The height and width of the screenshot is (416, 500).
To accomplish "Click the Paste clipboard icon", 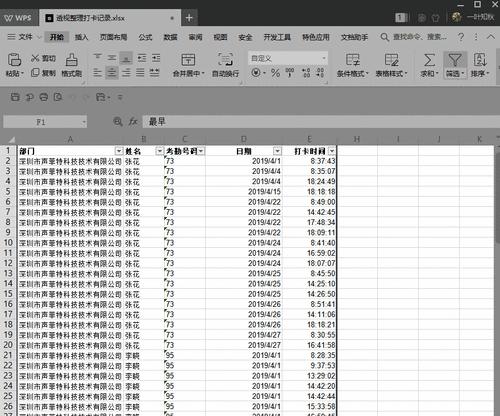I will 14,60.
